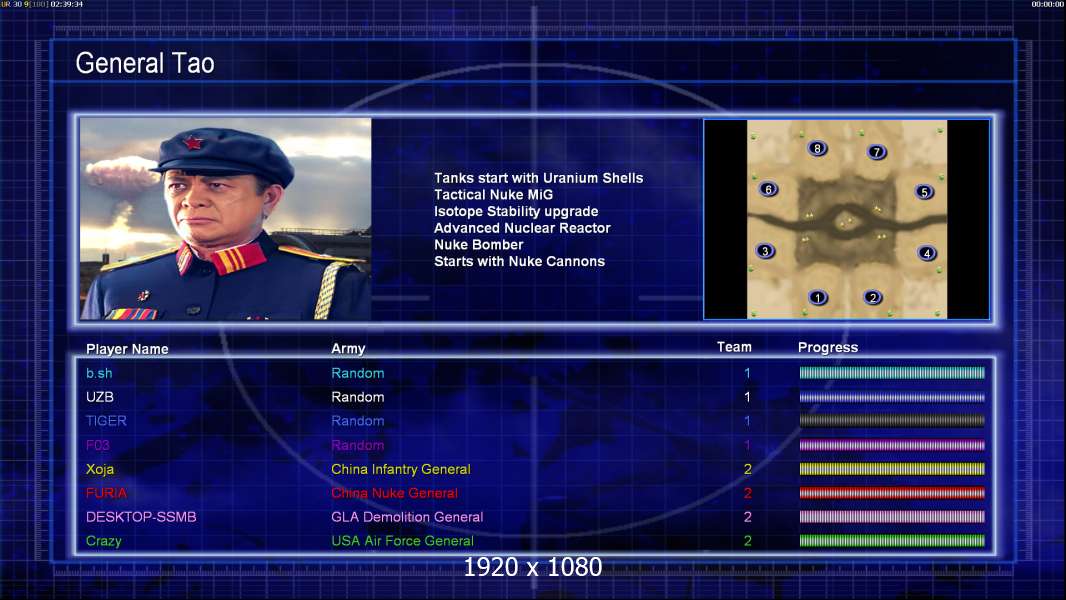This screenshot has width=1066, height=600.
Task: Select player name UZB
Action: coord(100,397)
